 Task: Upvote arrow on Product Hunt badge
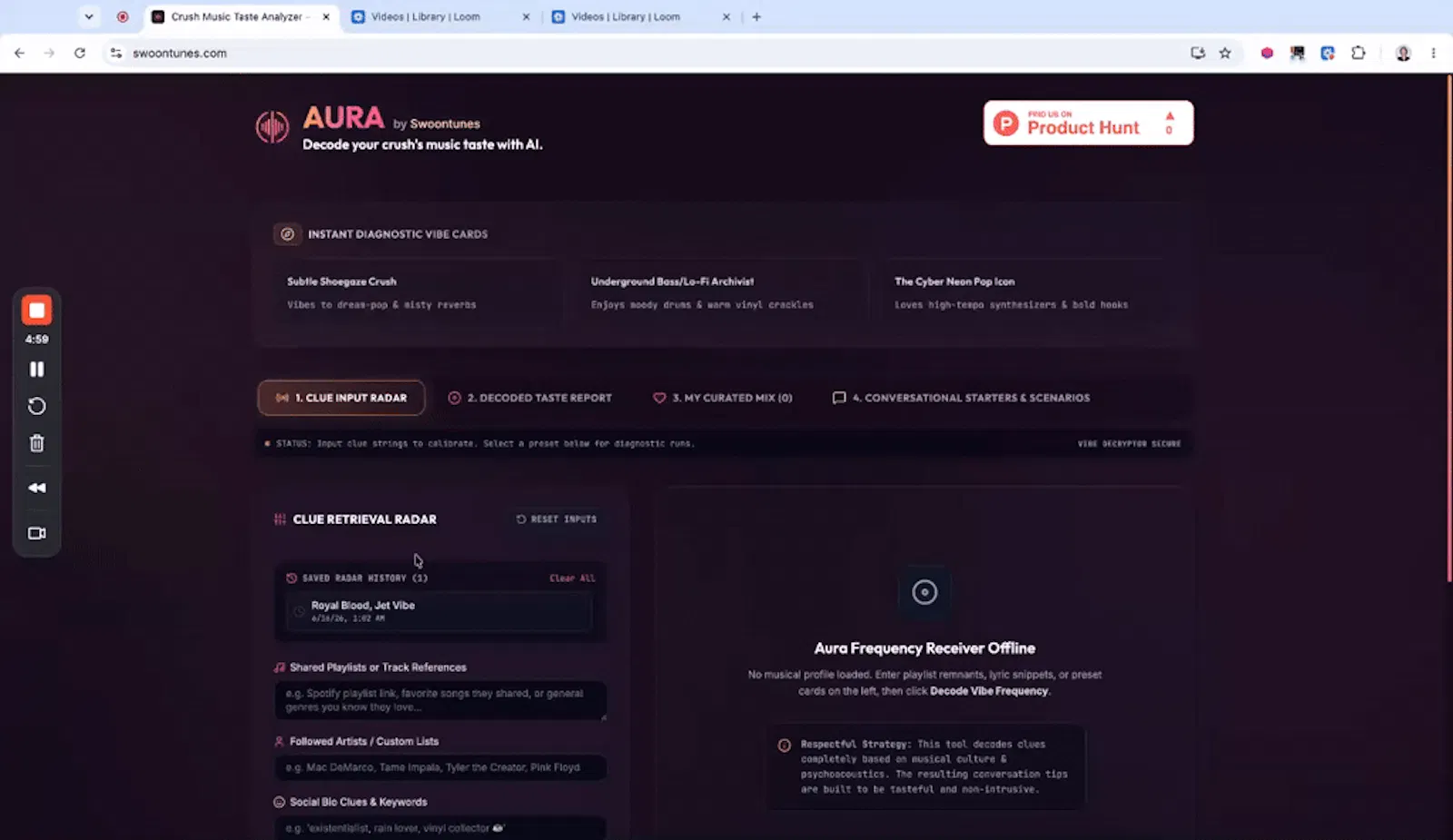tap(1170, 116)
